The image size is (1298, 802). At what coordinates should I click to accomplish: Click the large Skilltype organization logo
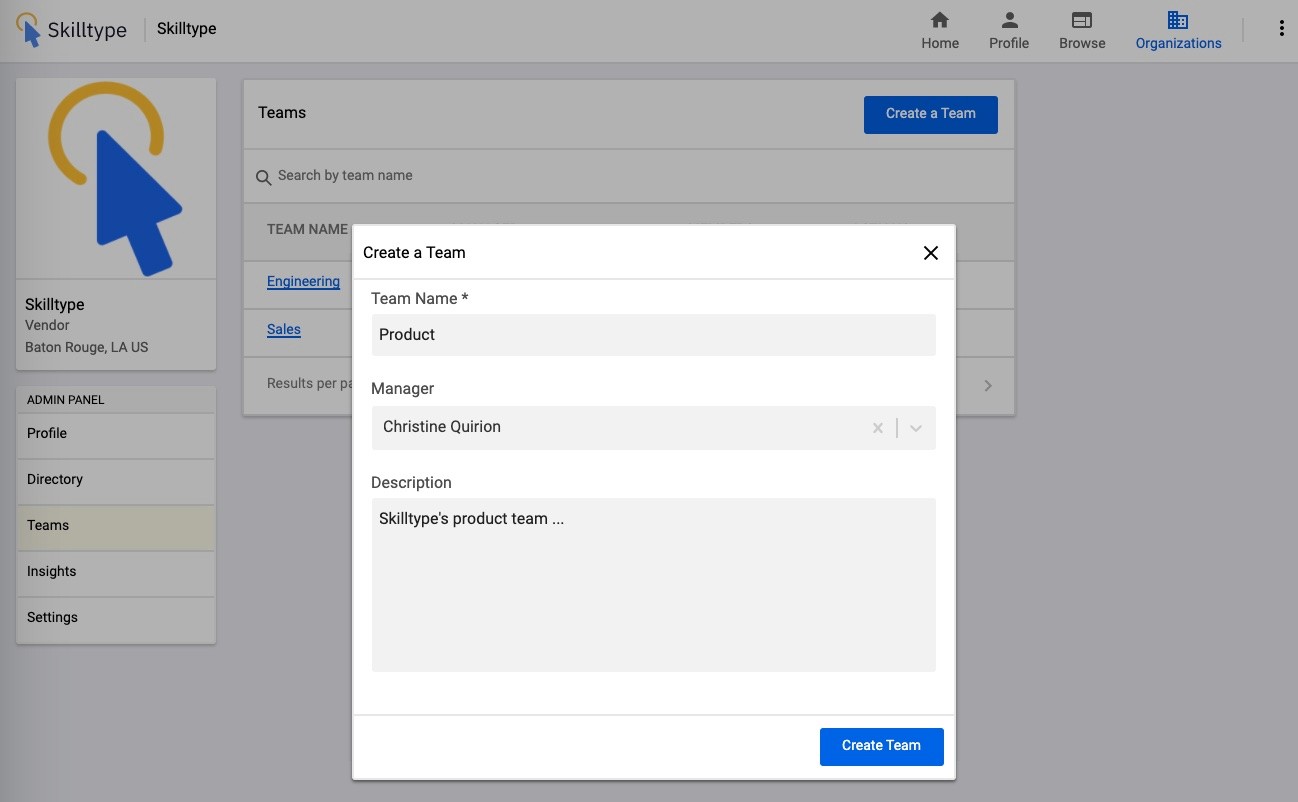[x=116, y=179]
